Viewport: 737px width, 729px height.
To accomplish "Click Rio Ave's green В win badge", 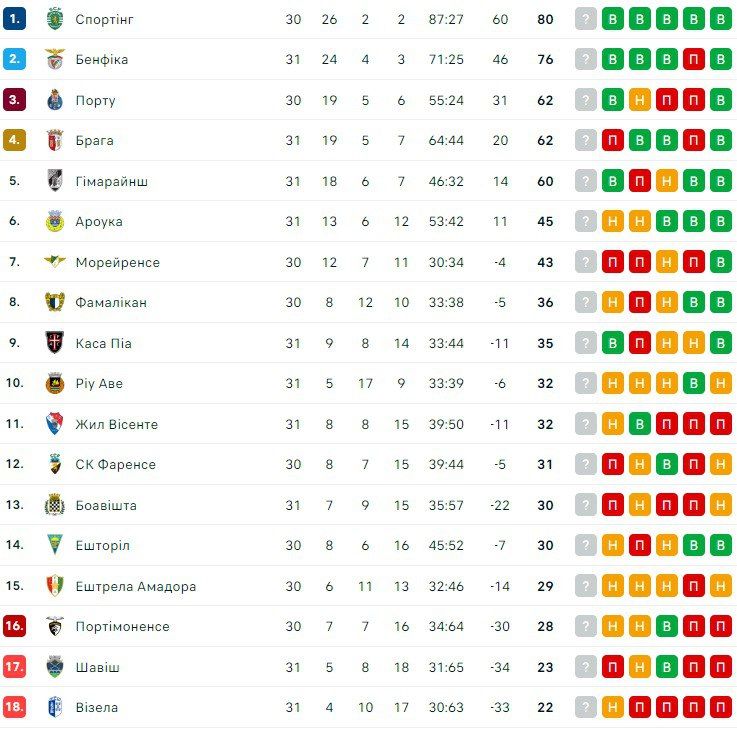I will click(693, 383).
